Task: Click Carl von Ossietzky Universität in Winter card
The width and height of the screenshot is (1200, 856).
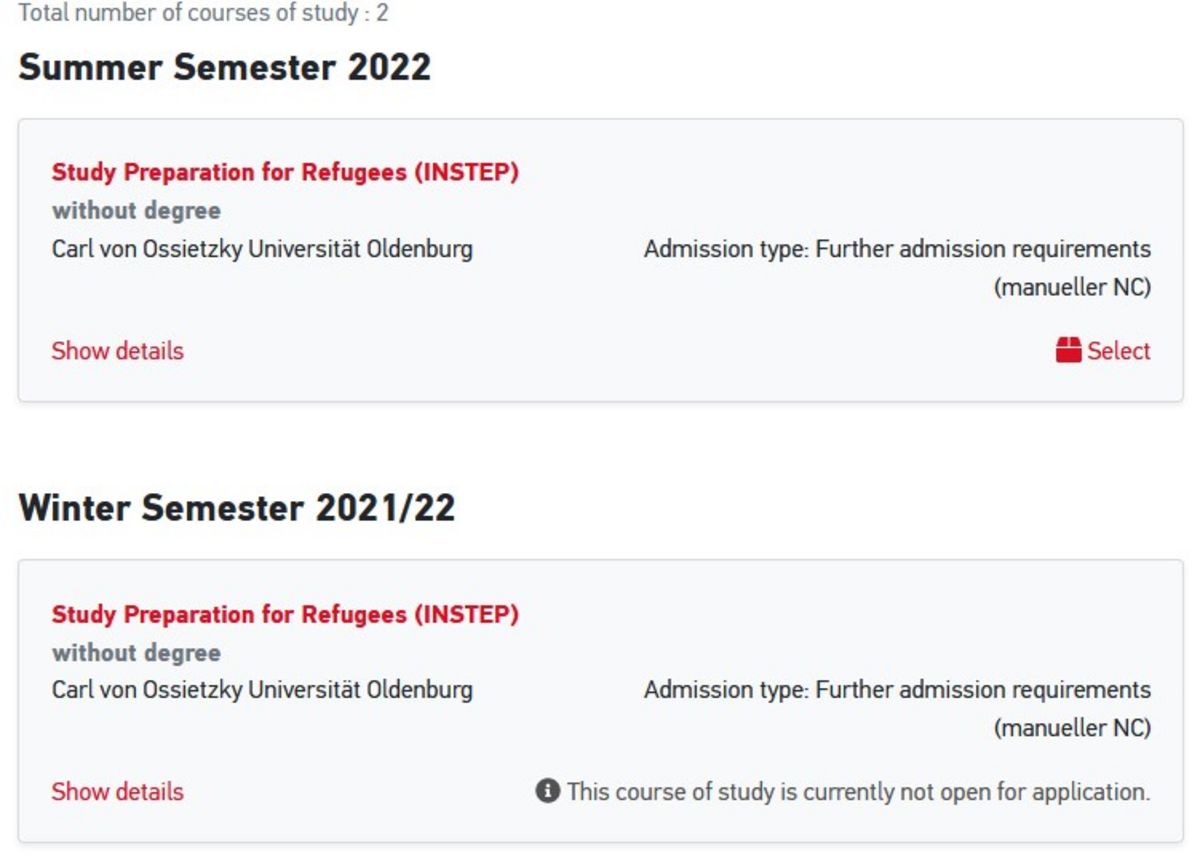Action: pos(262,689)
